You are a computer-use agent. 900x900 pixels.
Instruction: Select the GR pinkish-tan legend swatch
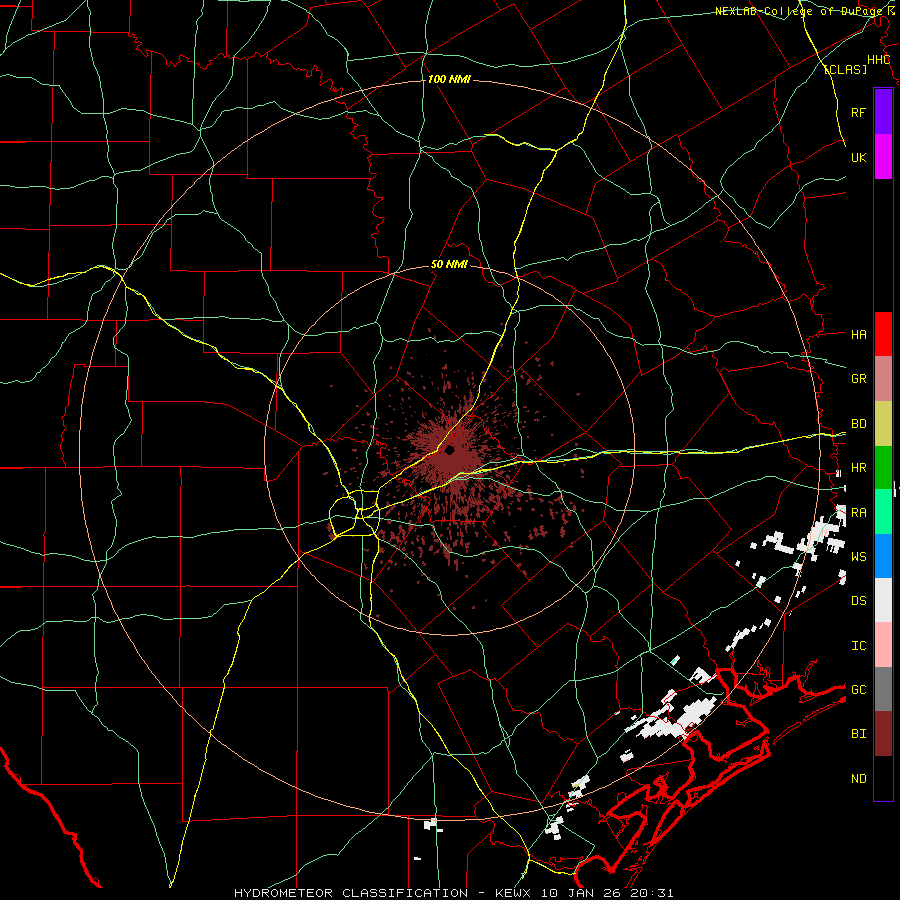pos(883,379)
